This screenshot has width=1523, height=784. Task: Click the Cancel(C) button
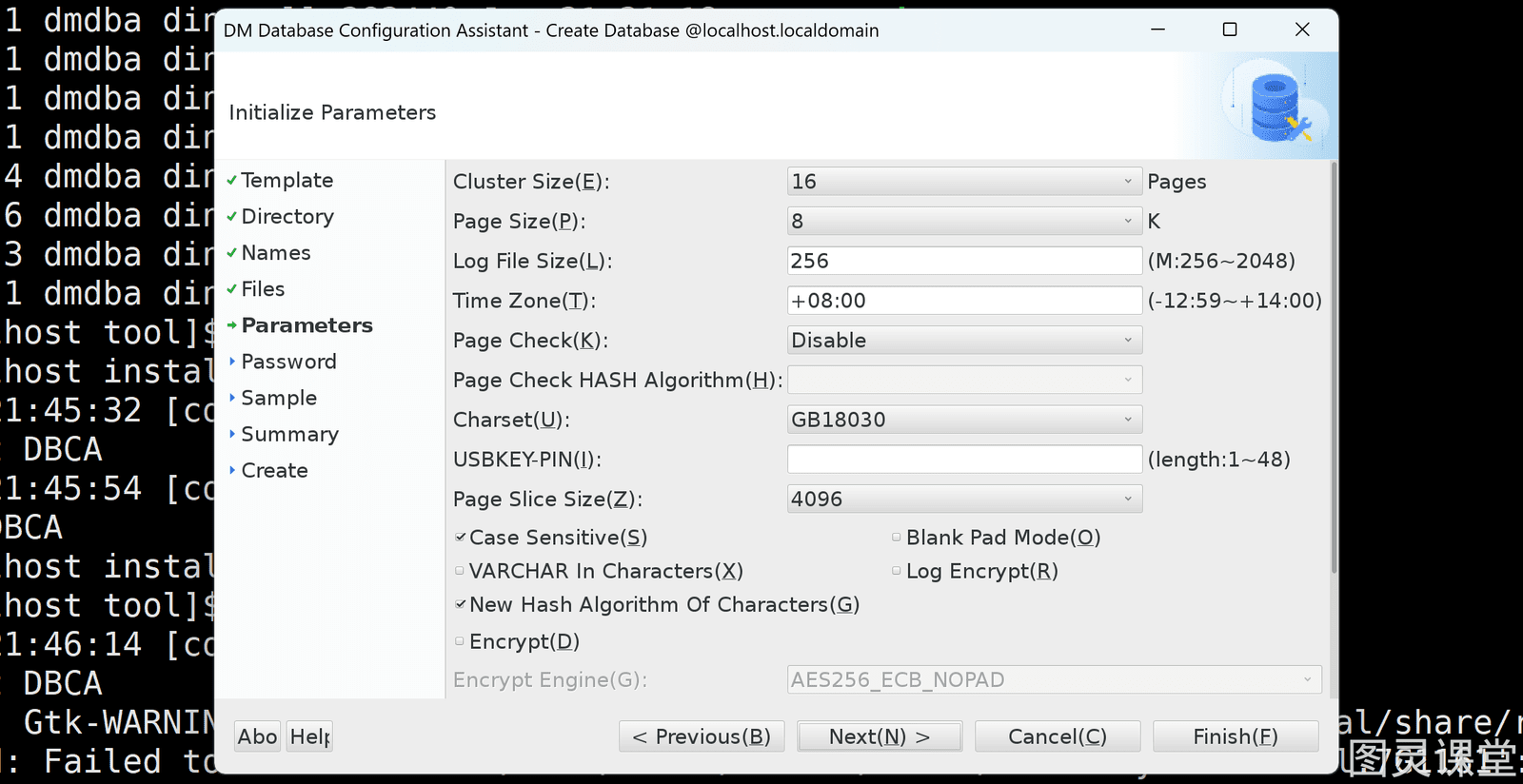pyautogui.click(x=1058, y=736)
